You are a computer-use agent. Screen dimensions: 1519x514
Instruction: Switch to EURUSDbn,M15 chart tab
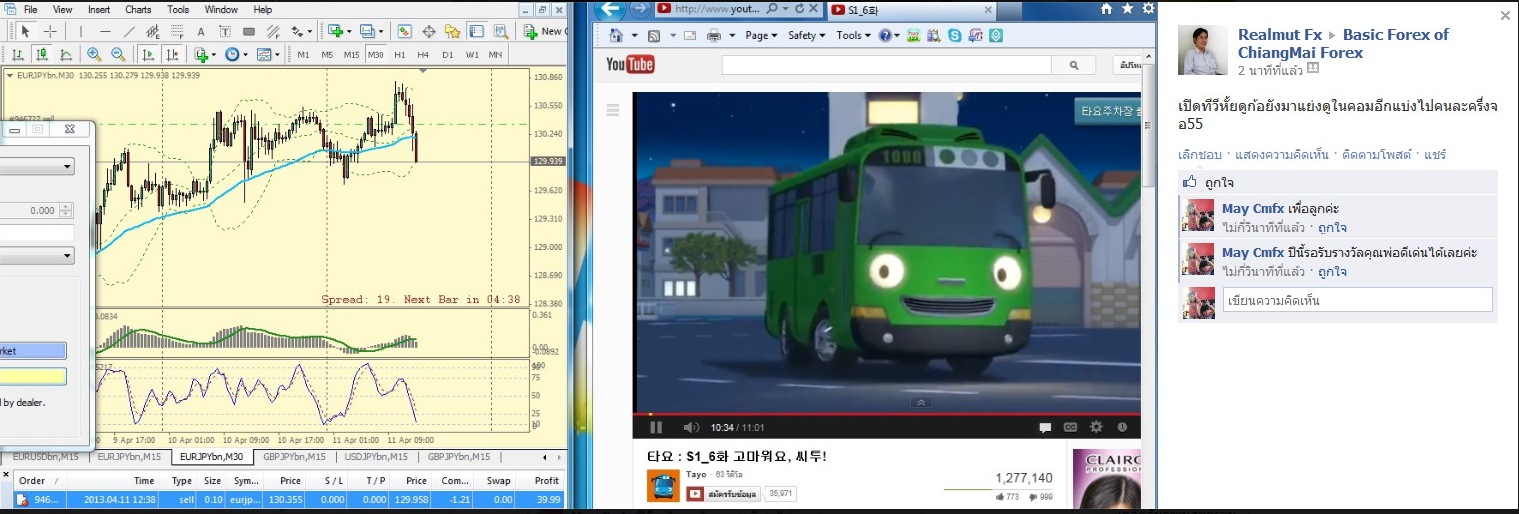coord(45,457)
